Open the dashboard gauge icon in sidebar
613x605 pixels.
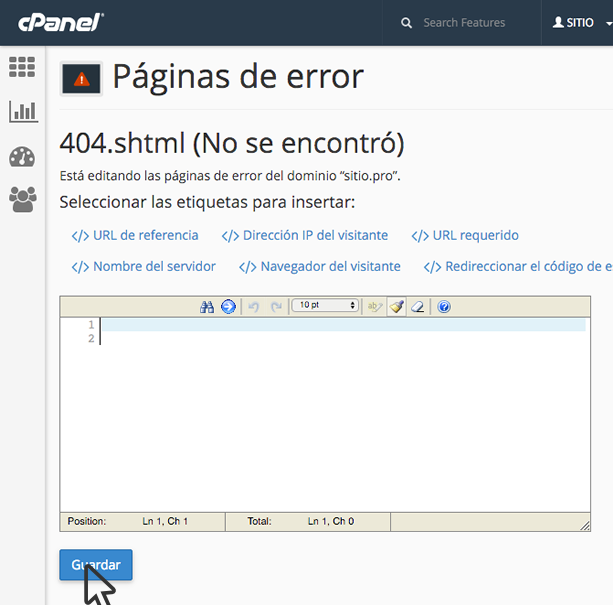22,157
